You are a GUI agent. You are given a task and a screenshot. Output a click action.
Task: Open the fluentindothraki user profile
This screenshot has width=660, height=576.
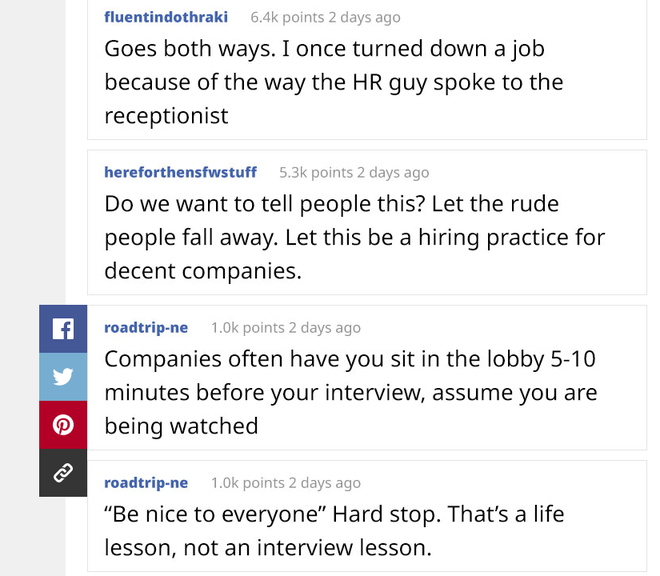pyautogui.click(x=166, y=17)
